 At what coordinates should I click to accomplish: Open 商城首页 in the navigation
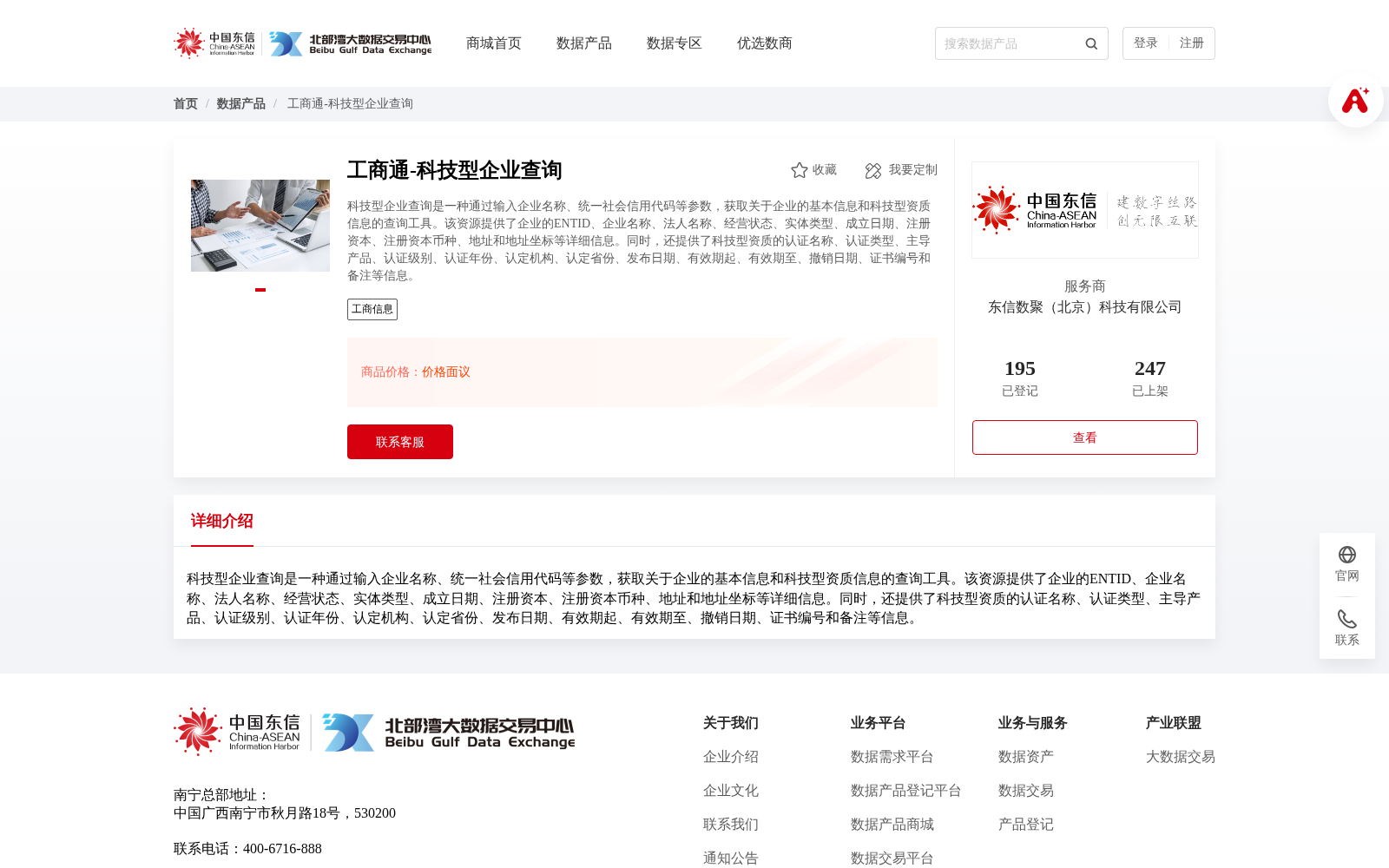pos(494,43)
